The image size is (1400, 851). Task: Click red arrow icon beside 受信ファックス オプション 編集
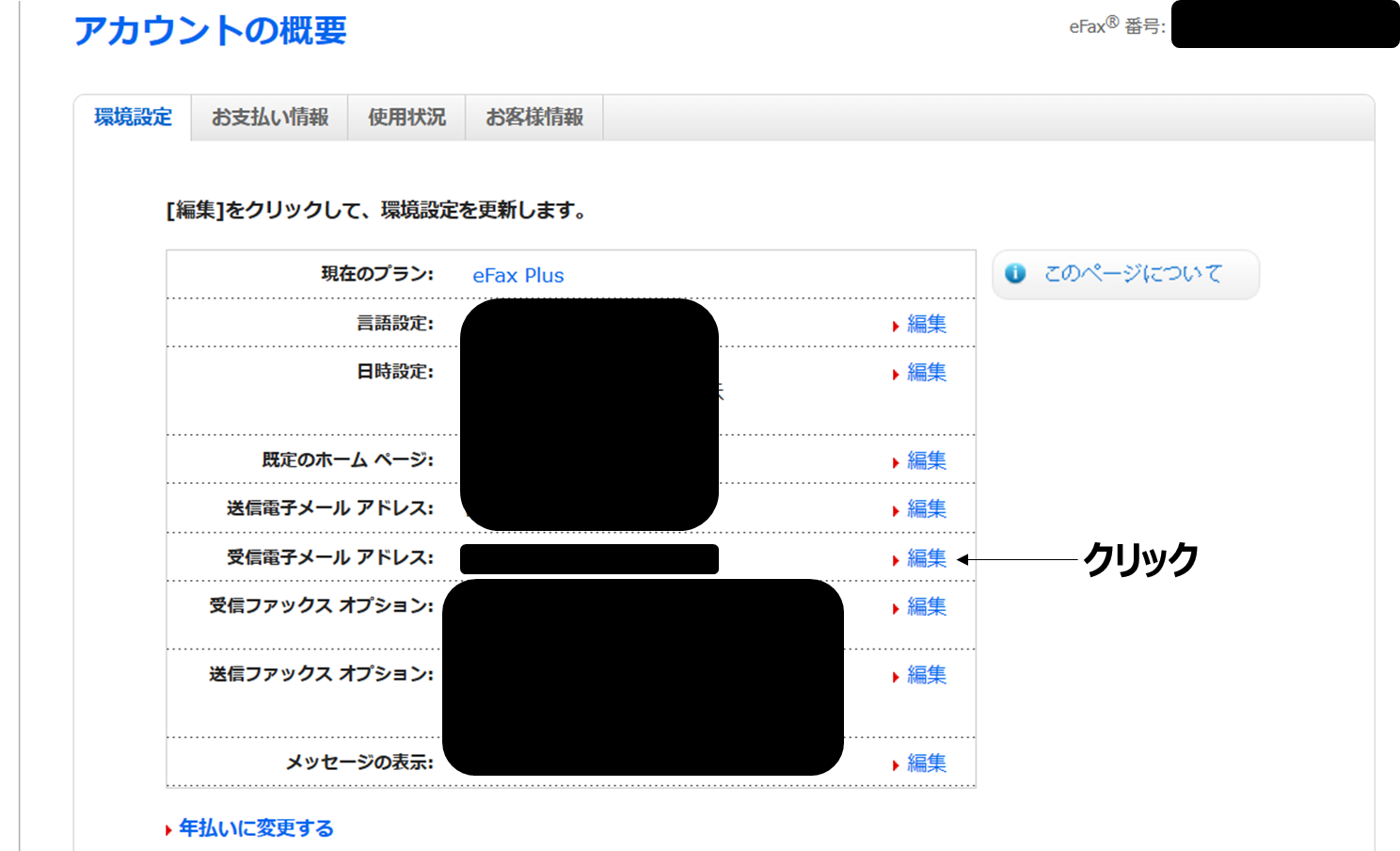pos(896,609)
